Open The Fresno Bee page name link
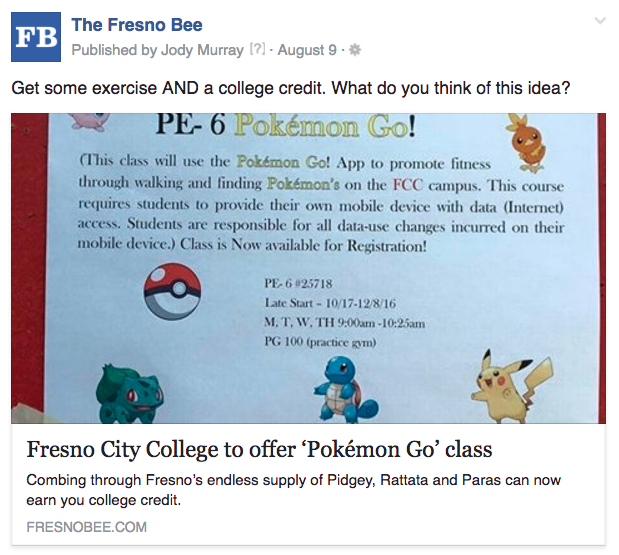The image size is (619, 555). point(137,26)
